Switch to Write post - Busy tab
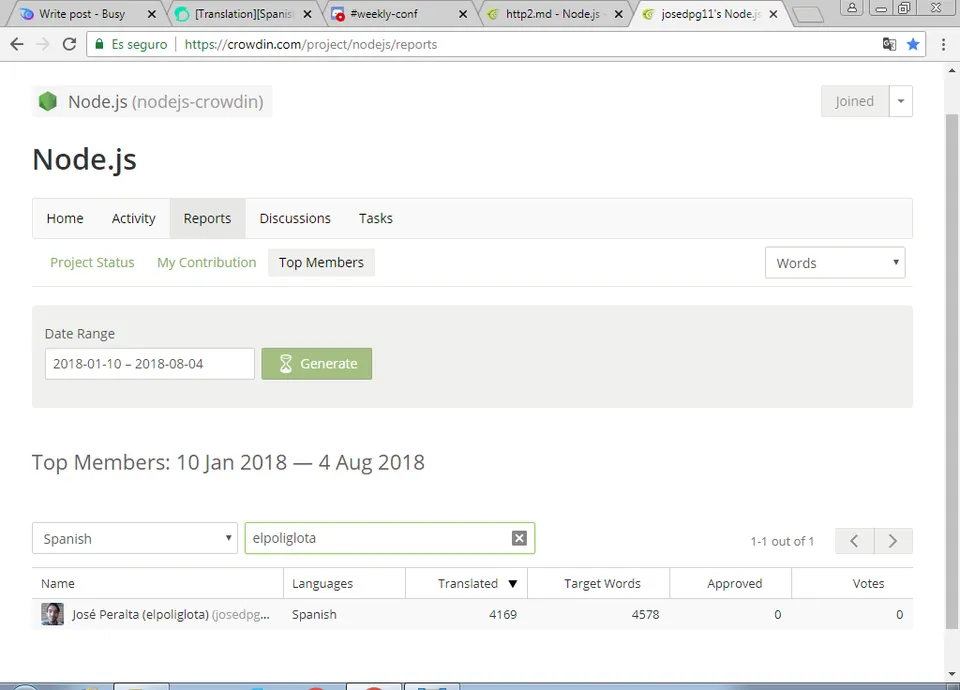This screenshot has height=690, width=960. tap(81, 14)
